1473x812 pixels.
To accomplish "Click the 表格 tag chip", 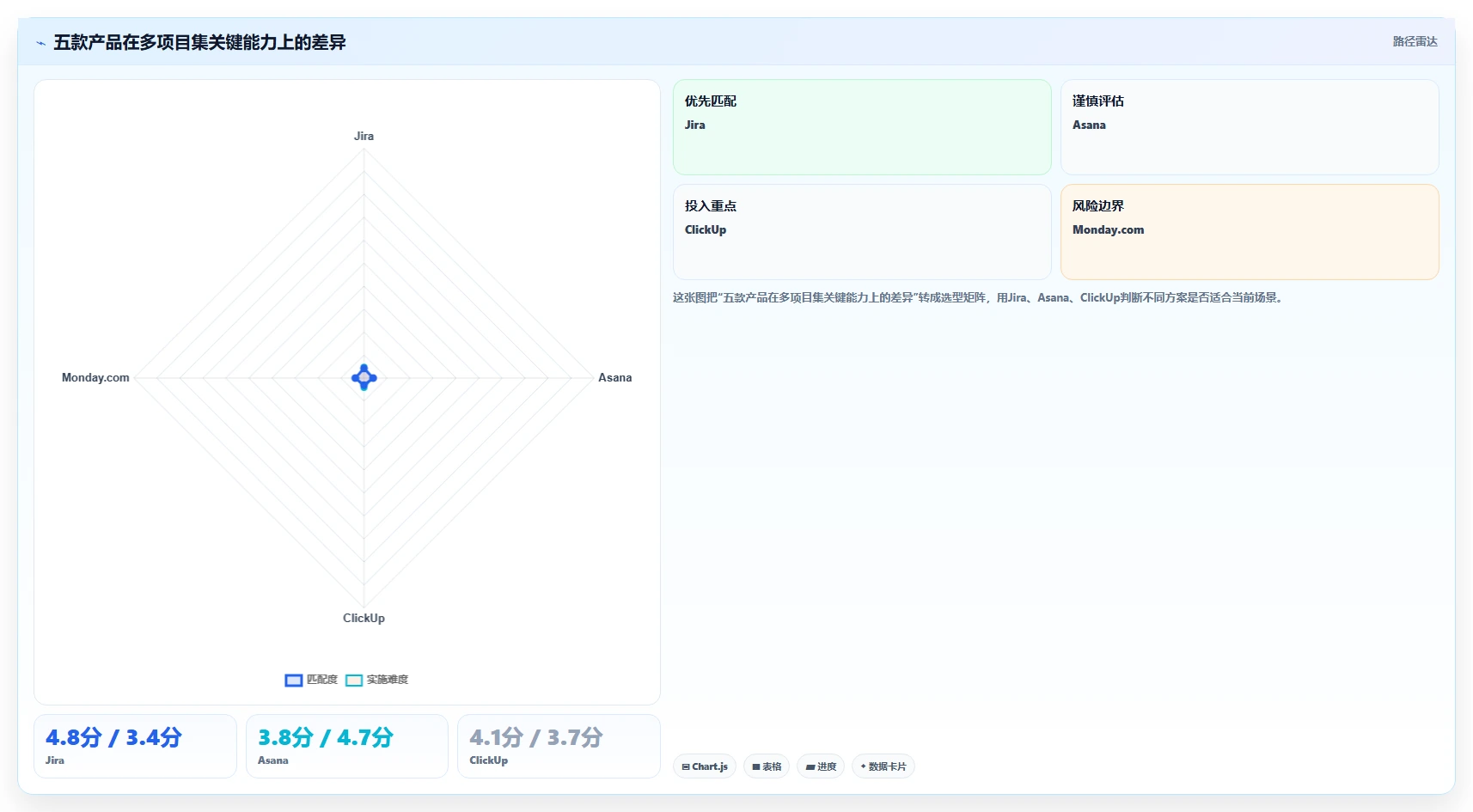I will tap(767, 766).
